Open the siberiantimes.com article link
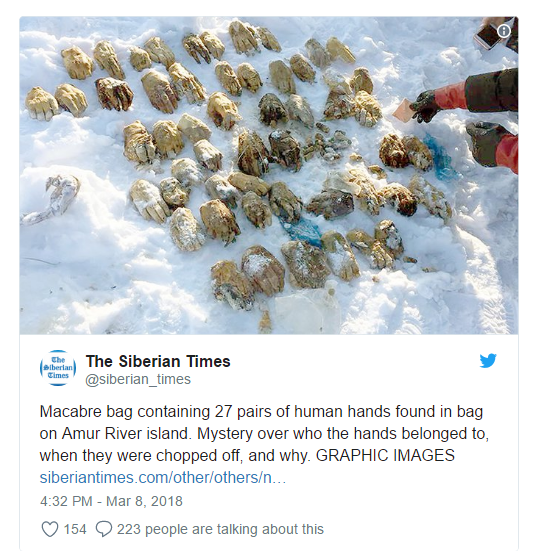Image resolution: width=538 pixels, height=551 pixels. coord(163,478)
